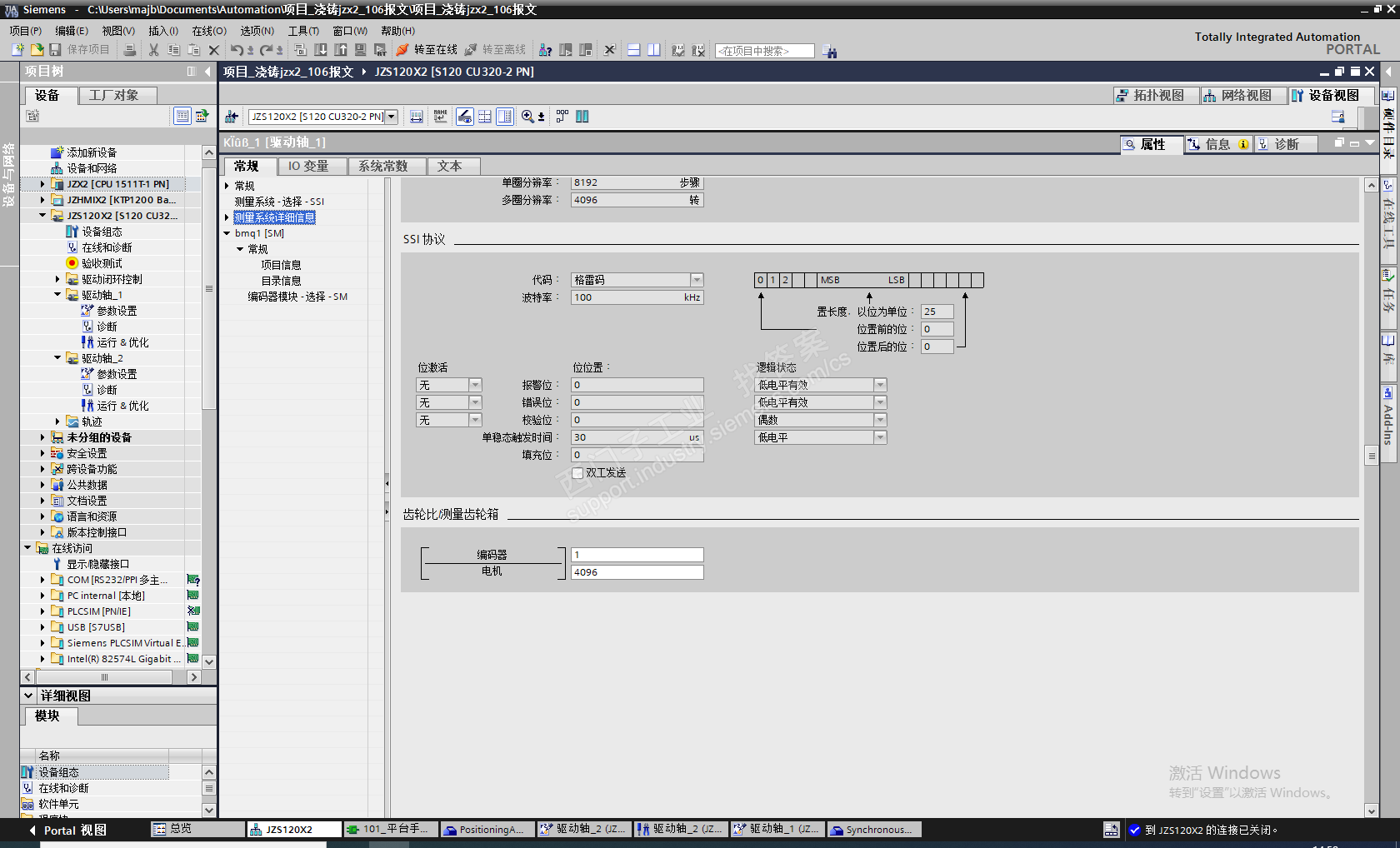Click 转至在线 to go online
This screenshot has width=1400, height=848.
coord(427,50)
